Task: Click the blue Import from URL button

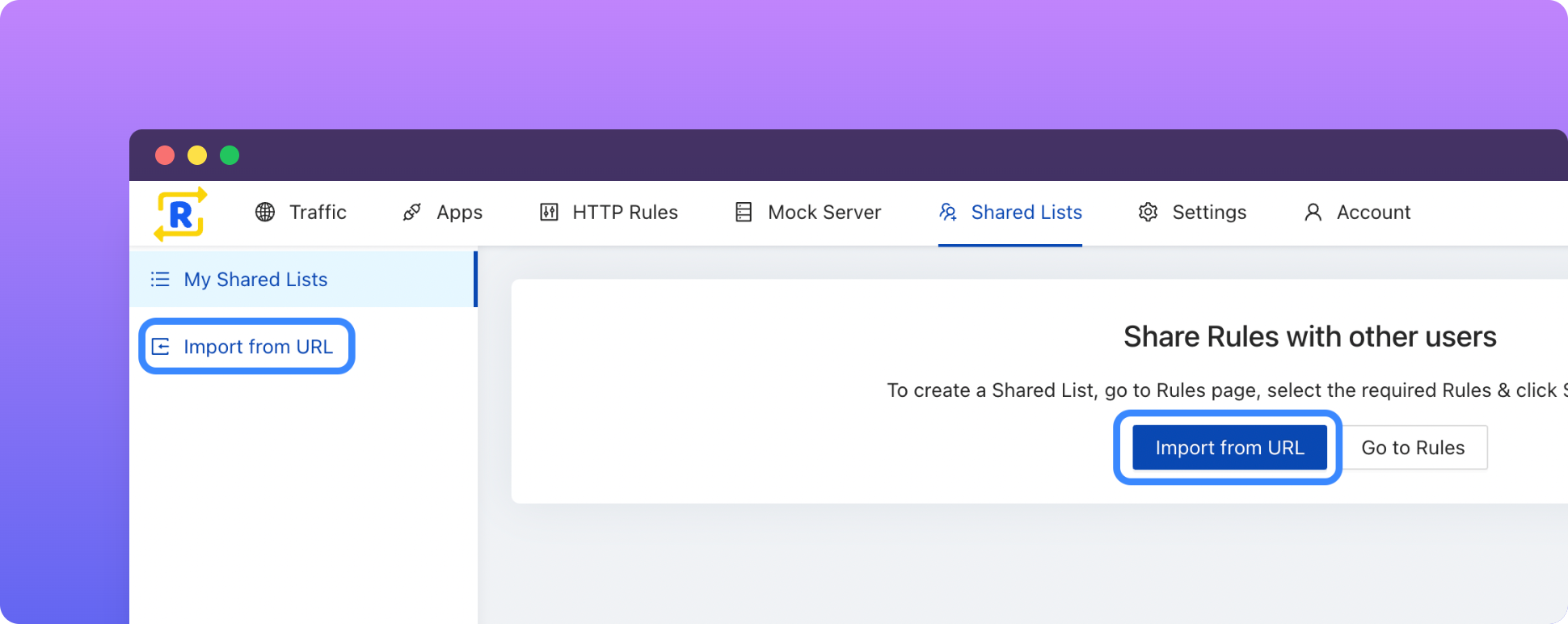Action: tap(1229, 448)
